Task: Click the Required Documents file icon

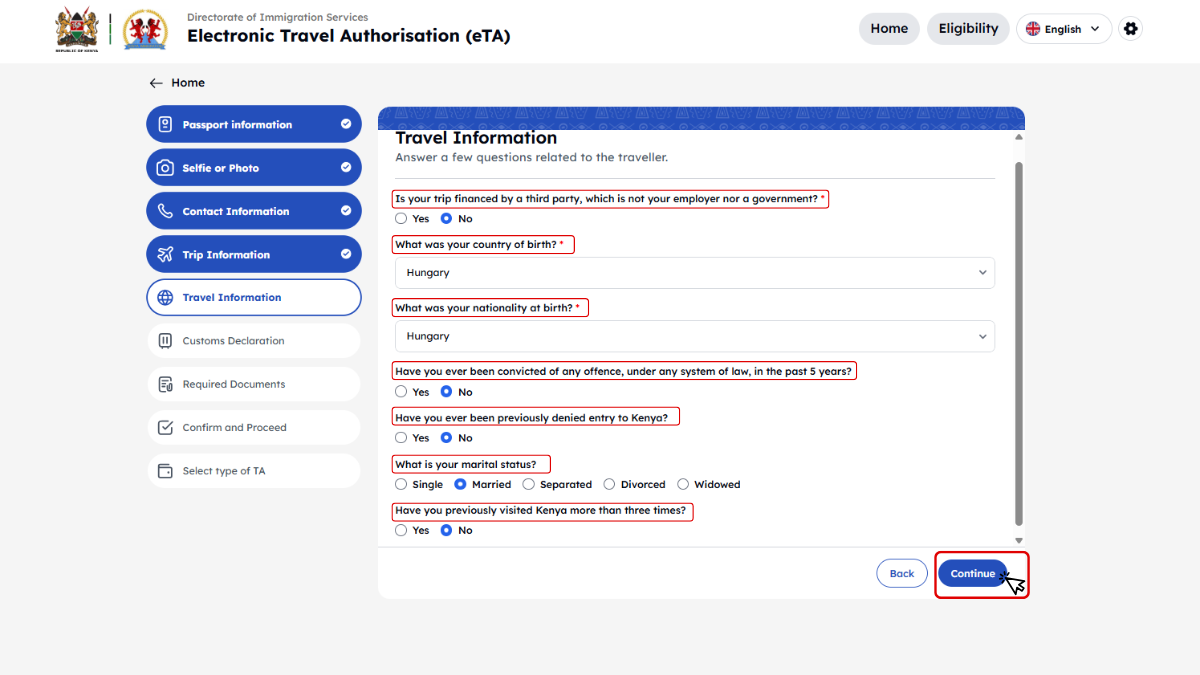Action: pos(165,384)
